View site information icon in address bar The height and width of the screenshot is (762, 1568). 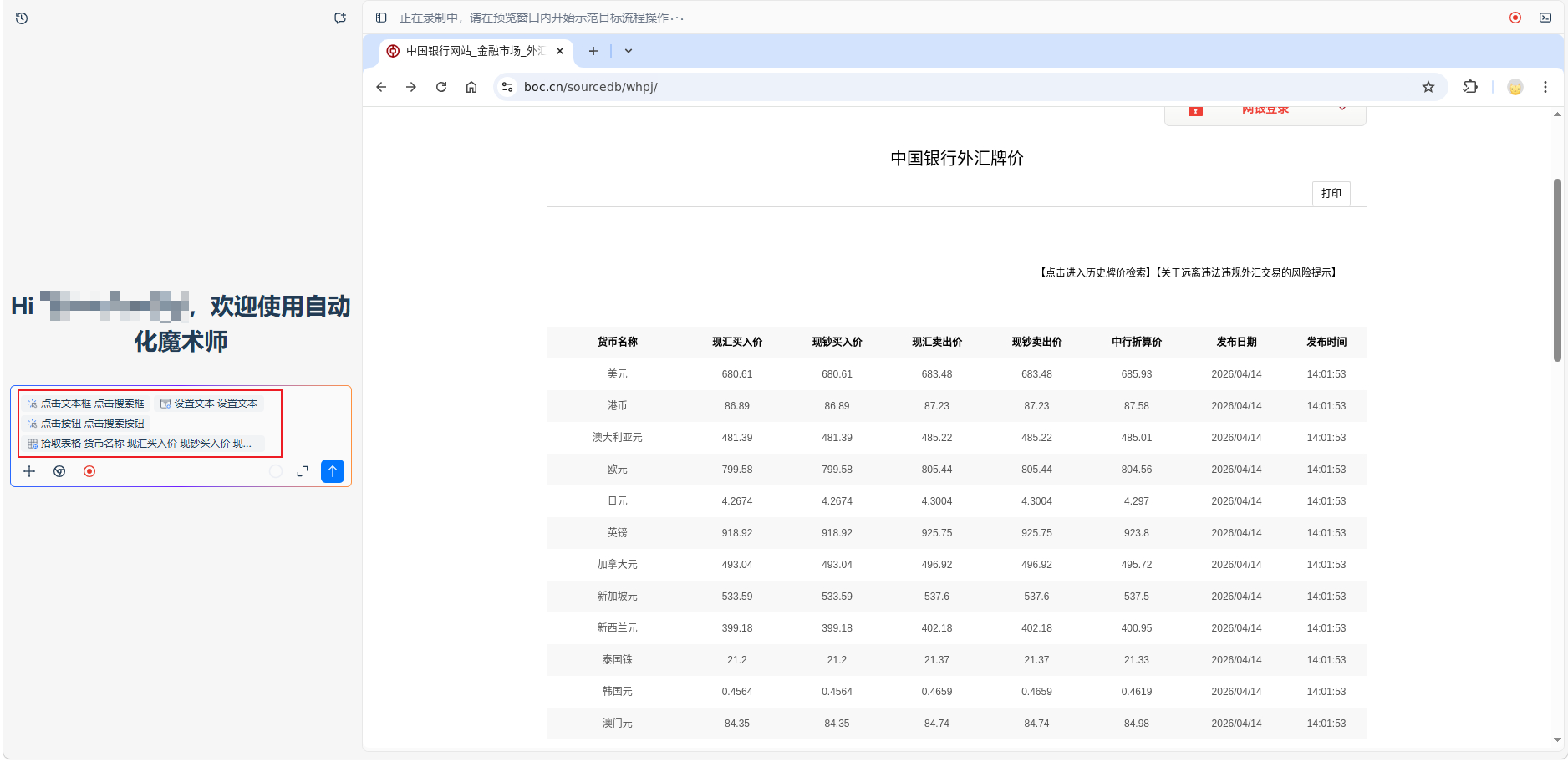(507, 87)
